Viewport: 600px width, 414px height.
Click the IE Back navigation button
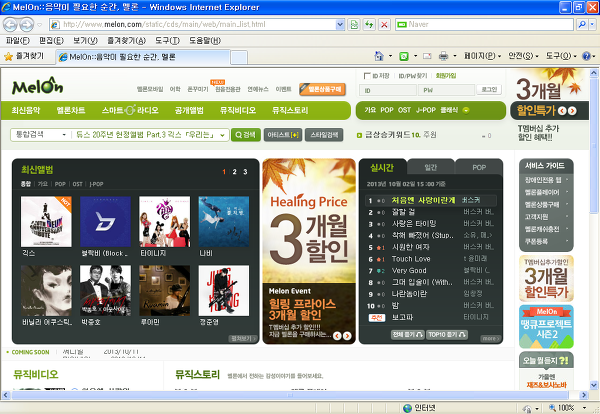pos(10,25)
